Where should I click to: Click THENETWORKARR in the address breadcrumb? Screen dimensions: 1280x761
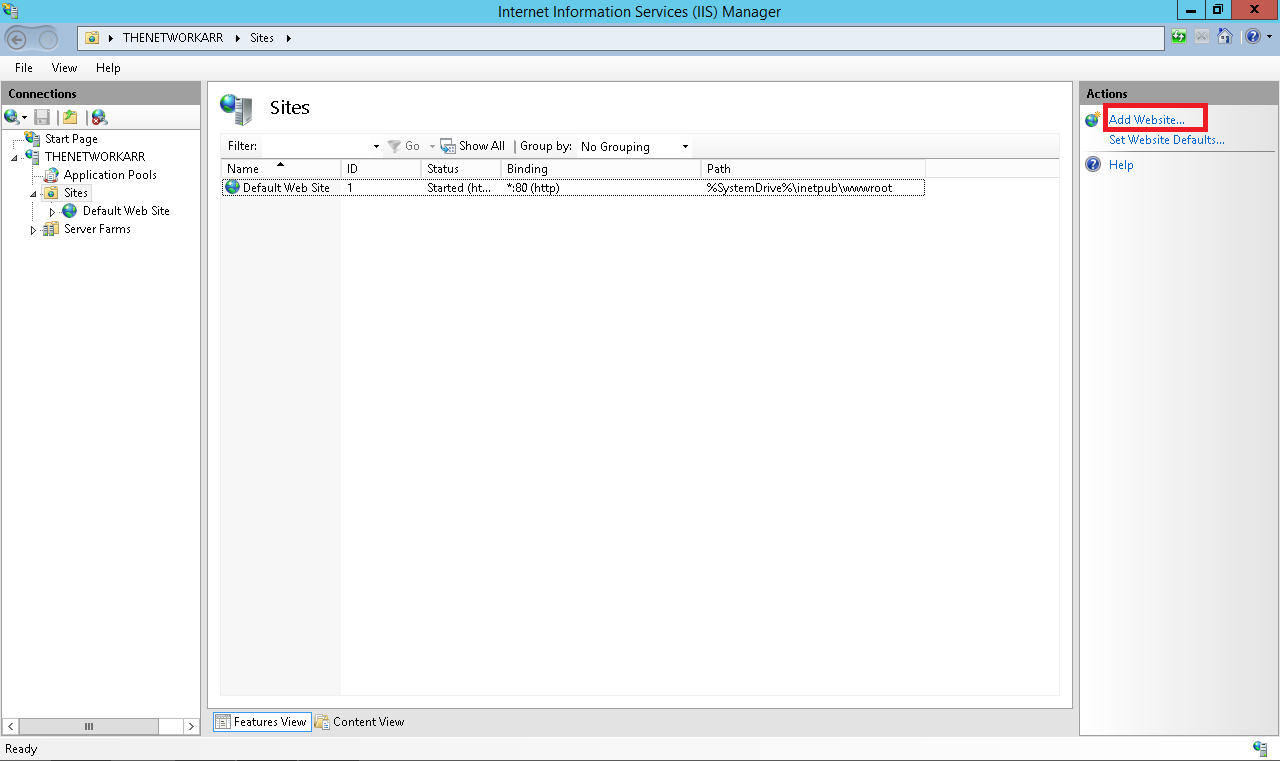173,38
